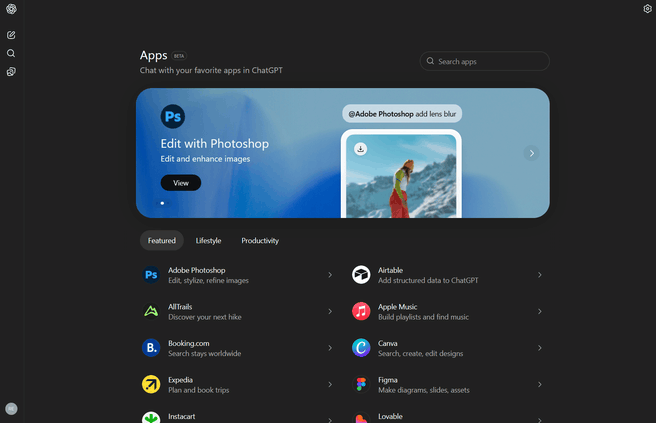Click the 'AllTrails' app name
This screenshot has height=423, width=656.
tap(180, 307)
